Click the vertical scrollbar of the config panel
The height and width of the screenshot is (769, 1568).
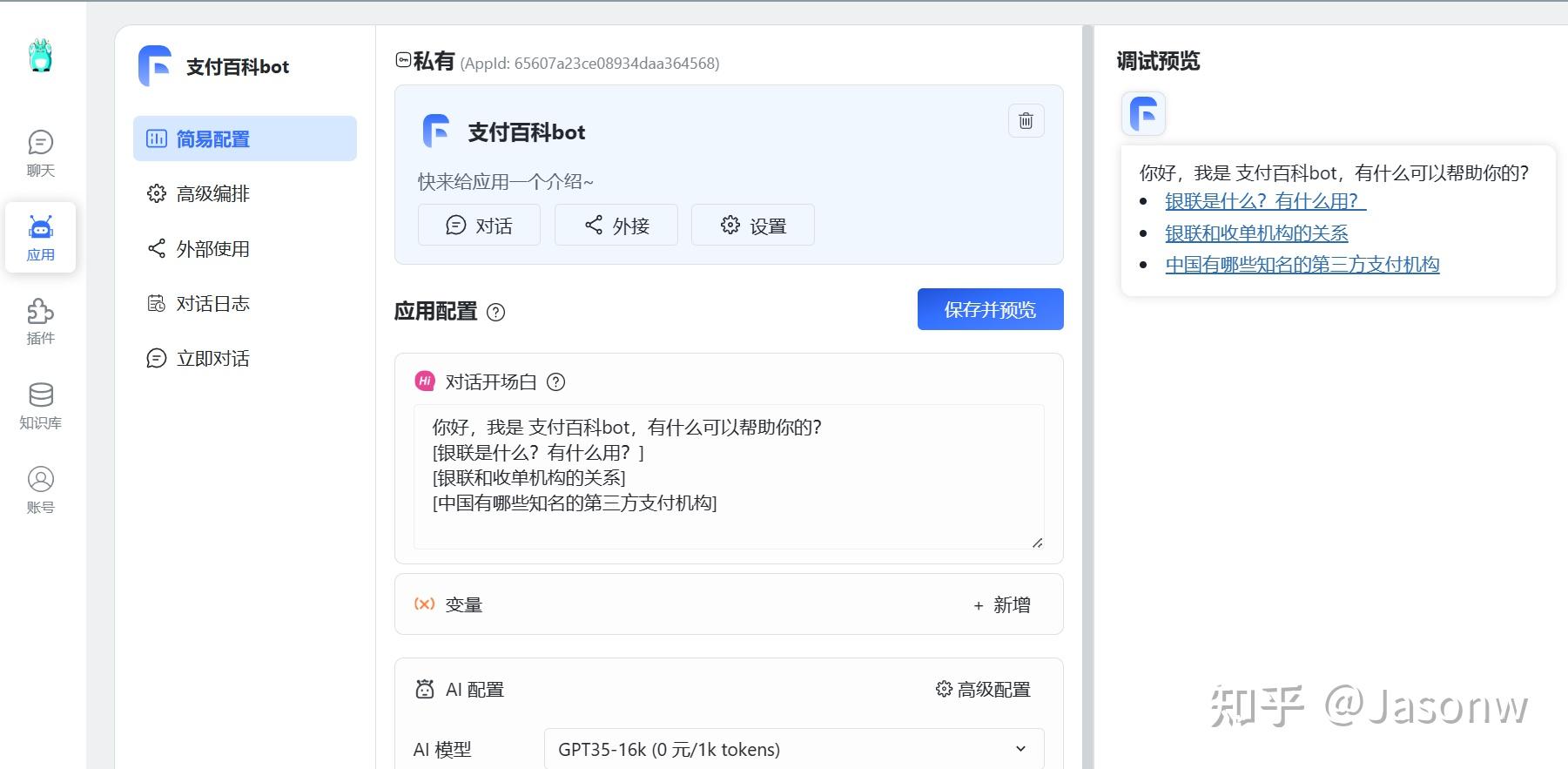(1087, 396)
